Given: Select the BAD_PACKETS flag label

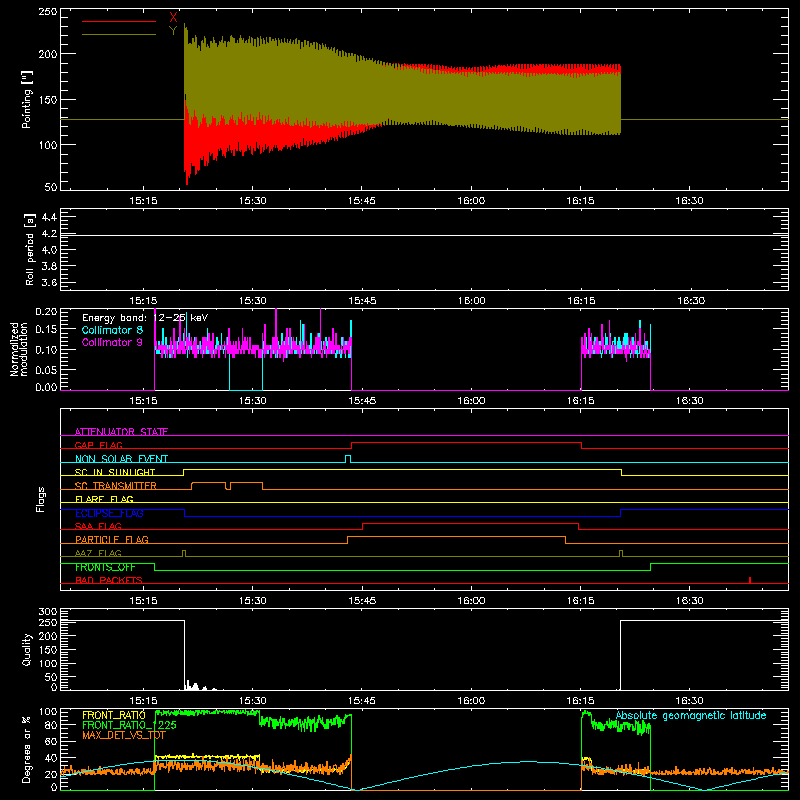Looking at the screenshot, I should (109, 580).
